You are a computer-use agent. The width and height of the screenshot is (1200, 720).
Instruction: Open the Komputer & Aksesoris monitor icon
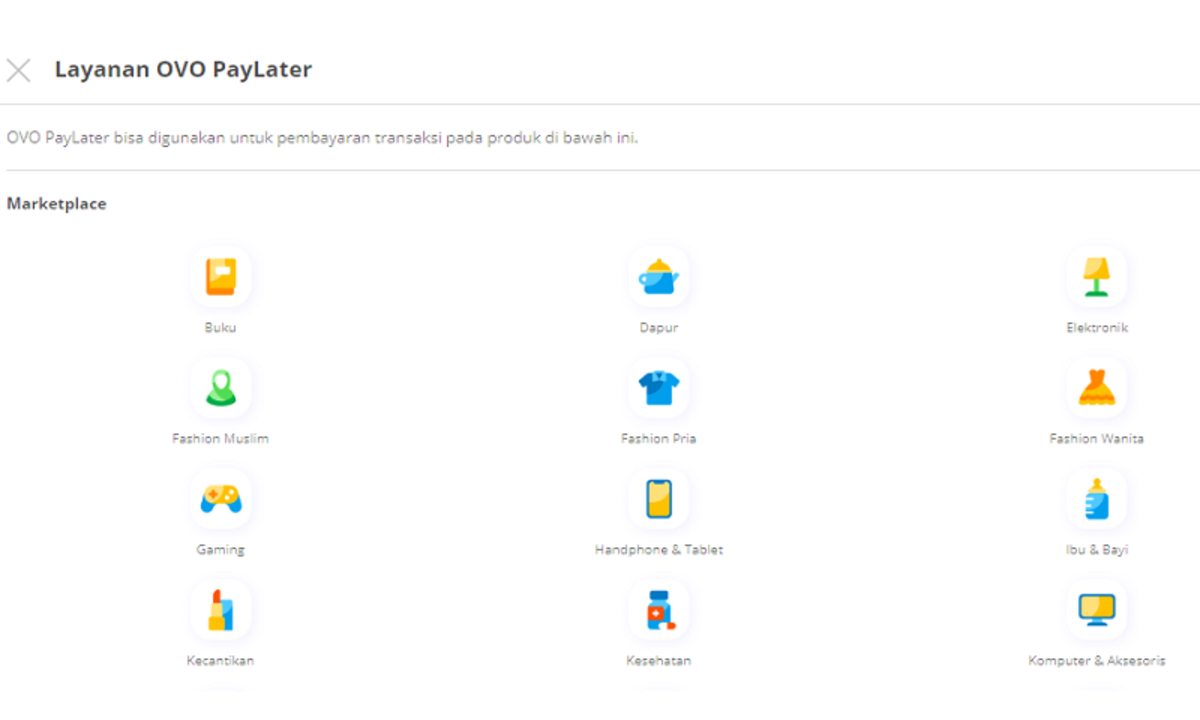click(x=1096, y=610)
